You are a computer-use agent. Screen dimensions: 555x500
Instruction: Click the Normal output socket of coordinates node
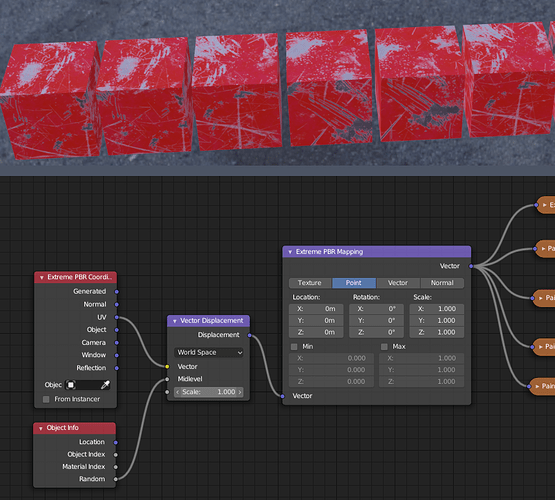(117, 304)
